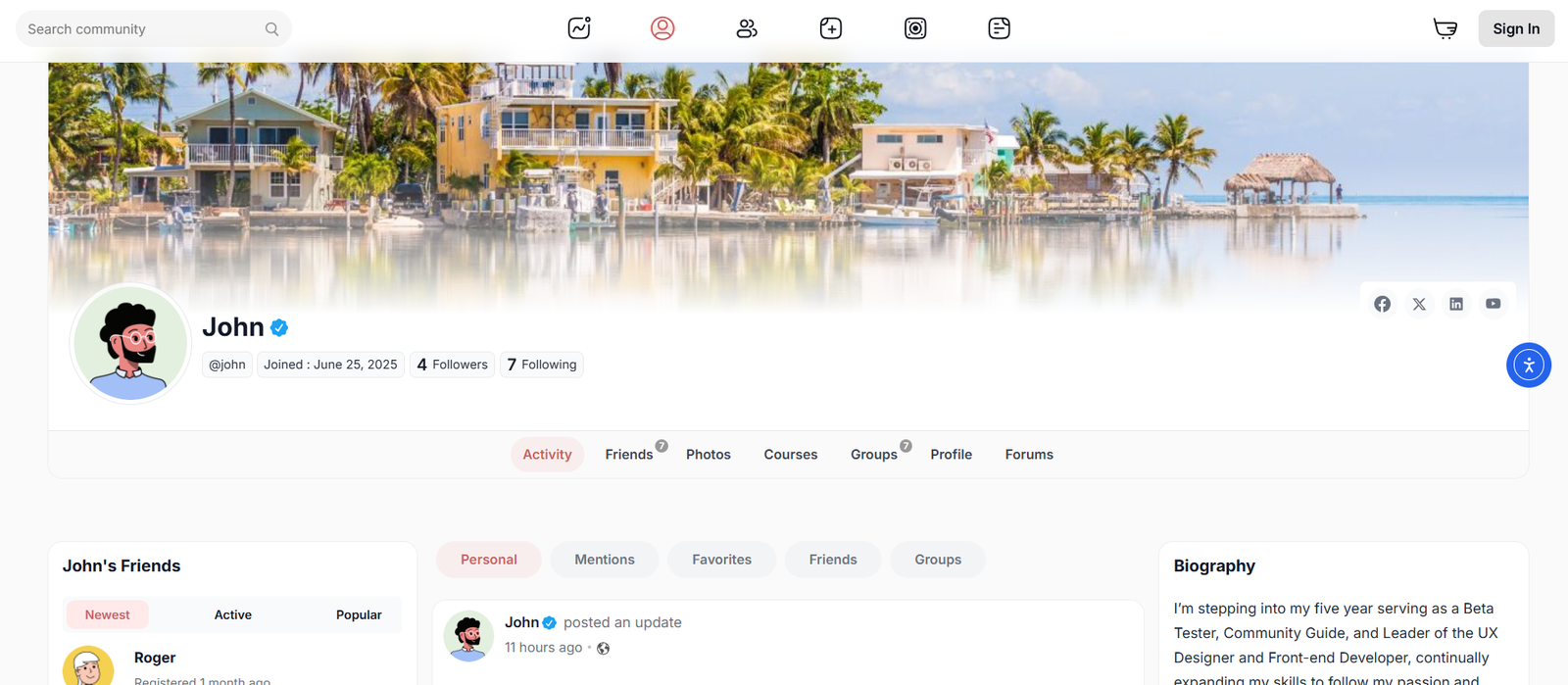Screen dimensions: 1568x685
Task: Focus the Search community field
Action: coord(154,29)
